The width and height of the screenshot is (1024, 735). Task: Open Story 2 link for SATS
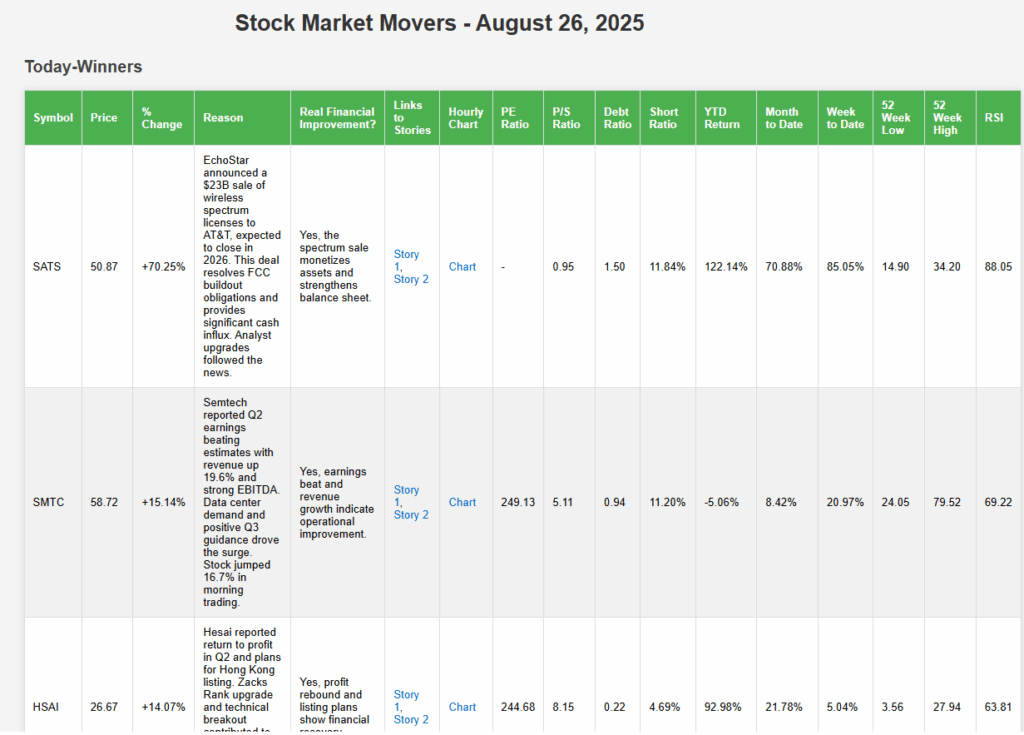[410, 279]
